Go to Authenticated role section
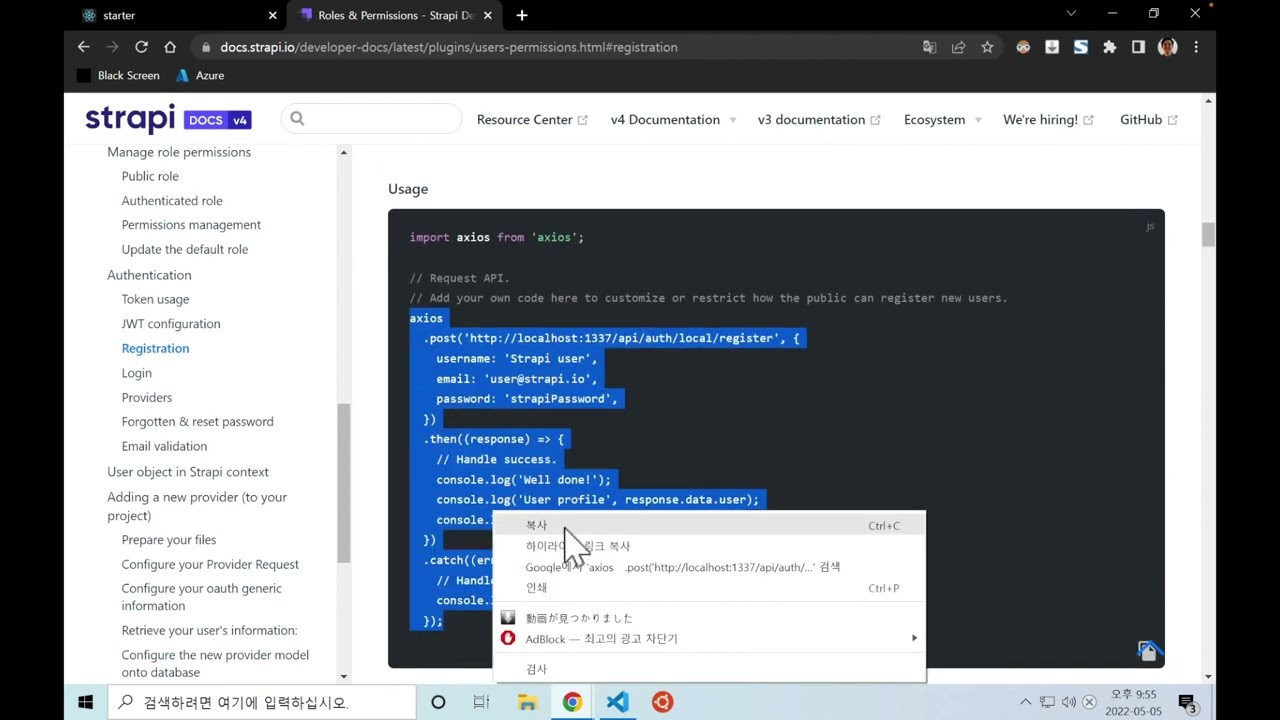The height and width of the screenshot is (720, 1280). tap(172, 201)
